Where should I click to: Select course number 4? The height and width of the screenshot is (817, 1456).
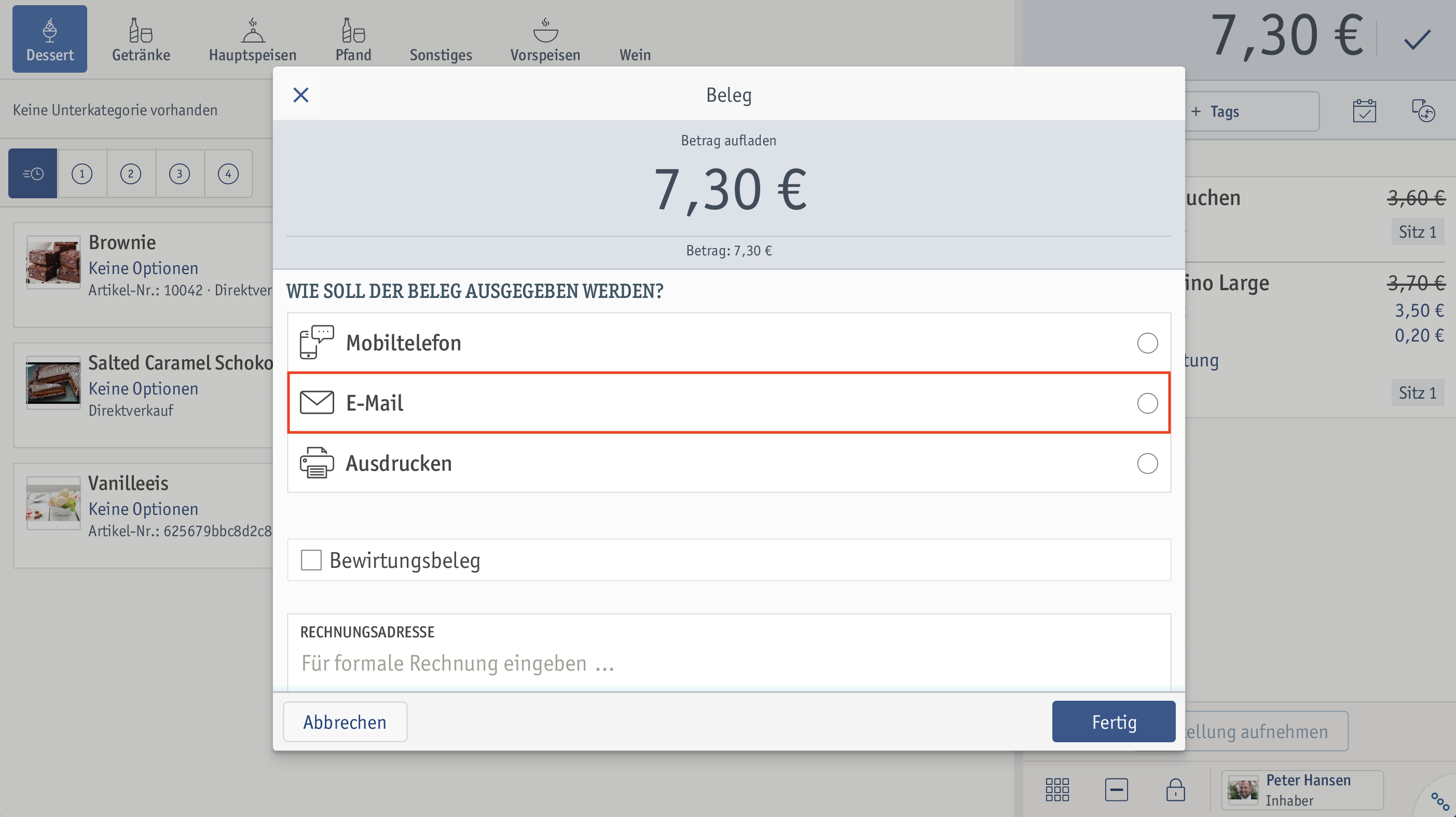tap(228, 173)
